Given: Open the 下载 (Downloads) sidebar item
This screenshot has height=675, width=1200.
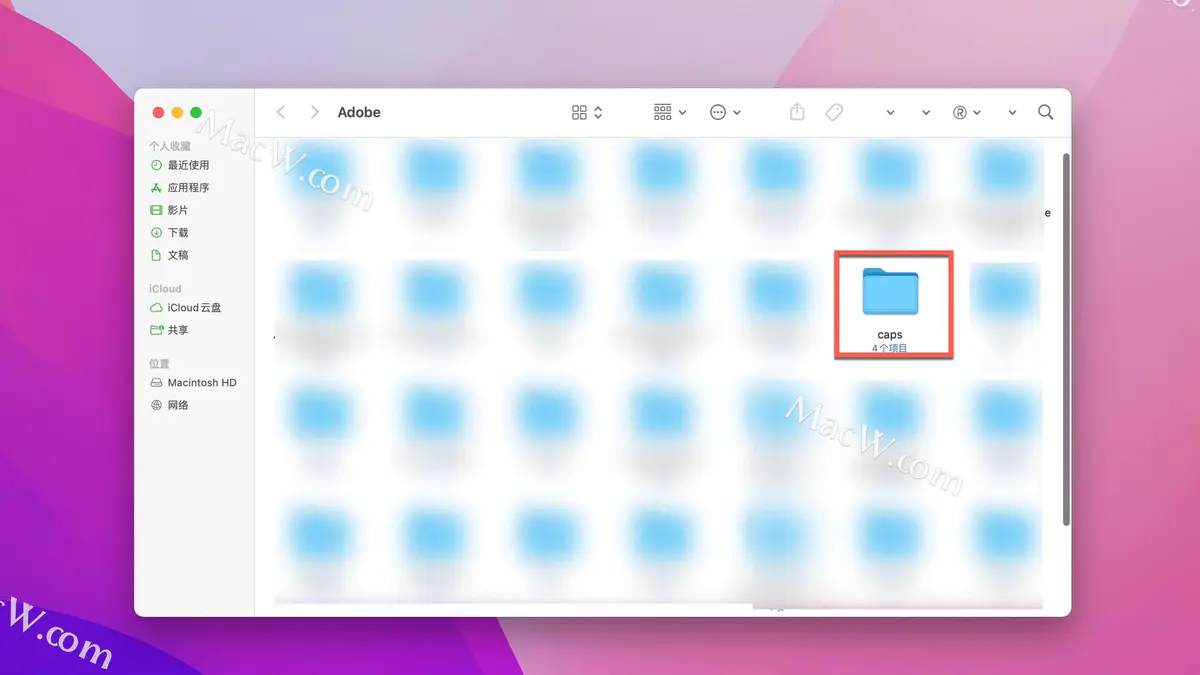Looking at the screenshot, I should point(179,232).
